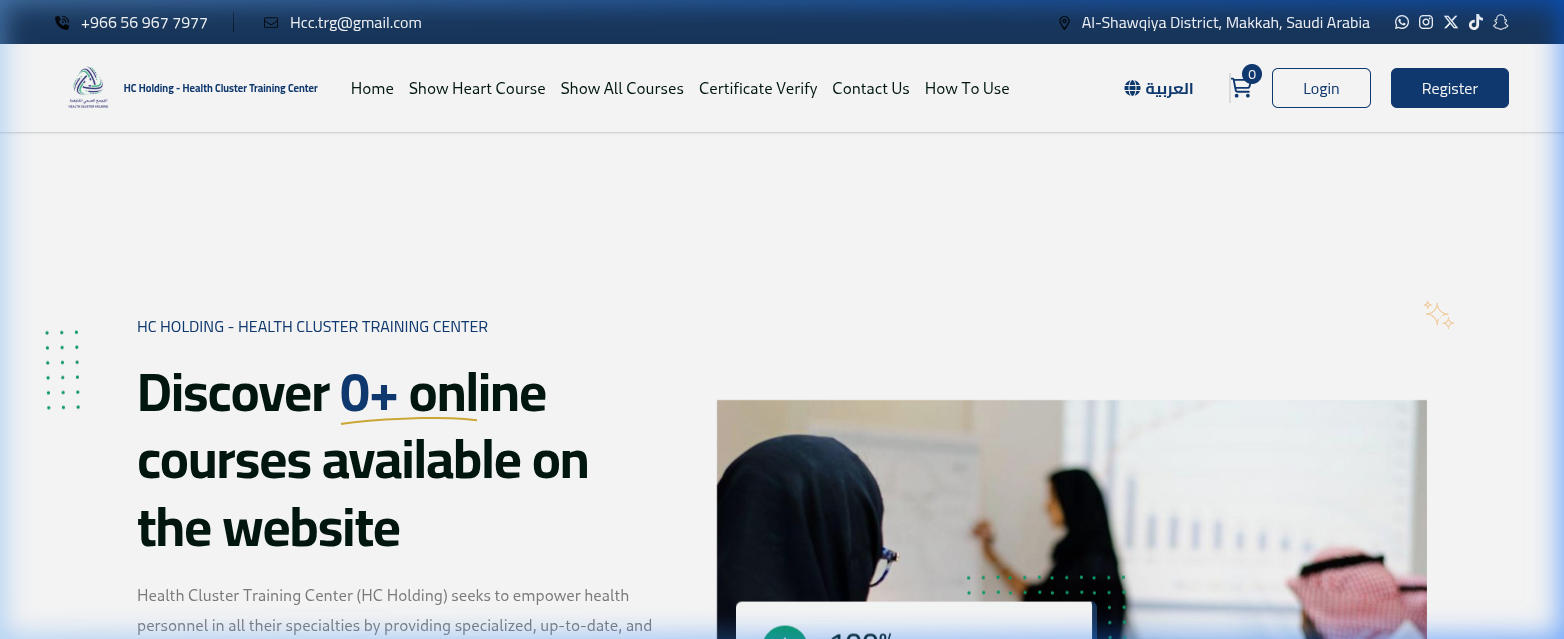Open the shopping cart icon
The image size is (1564, 639).
pyautogui.click(x=1241, y=88)
